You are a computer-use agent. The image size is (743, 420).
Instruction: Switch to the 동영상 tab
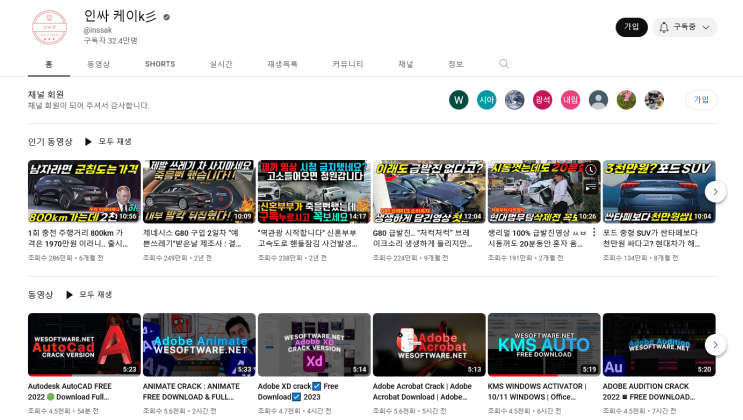tap(99, 64)
